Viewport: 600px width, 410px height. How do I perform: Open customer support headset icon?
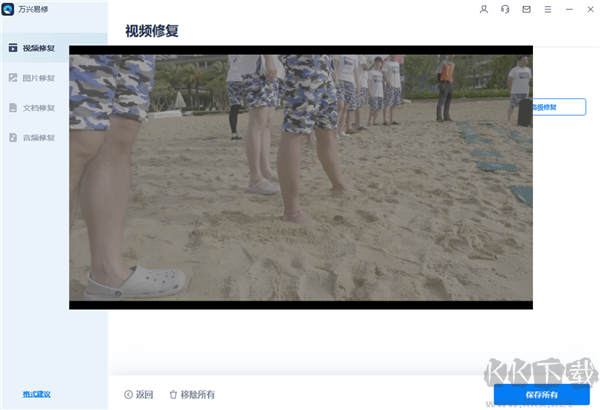pos(505,9)
